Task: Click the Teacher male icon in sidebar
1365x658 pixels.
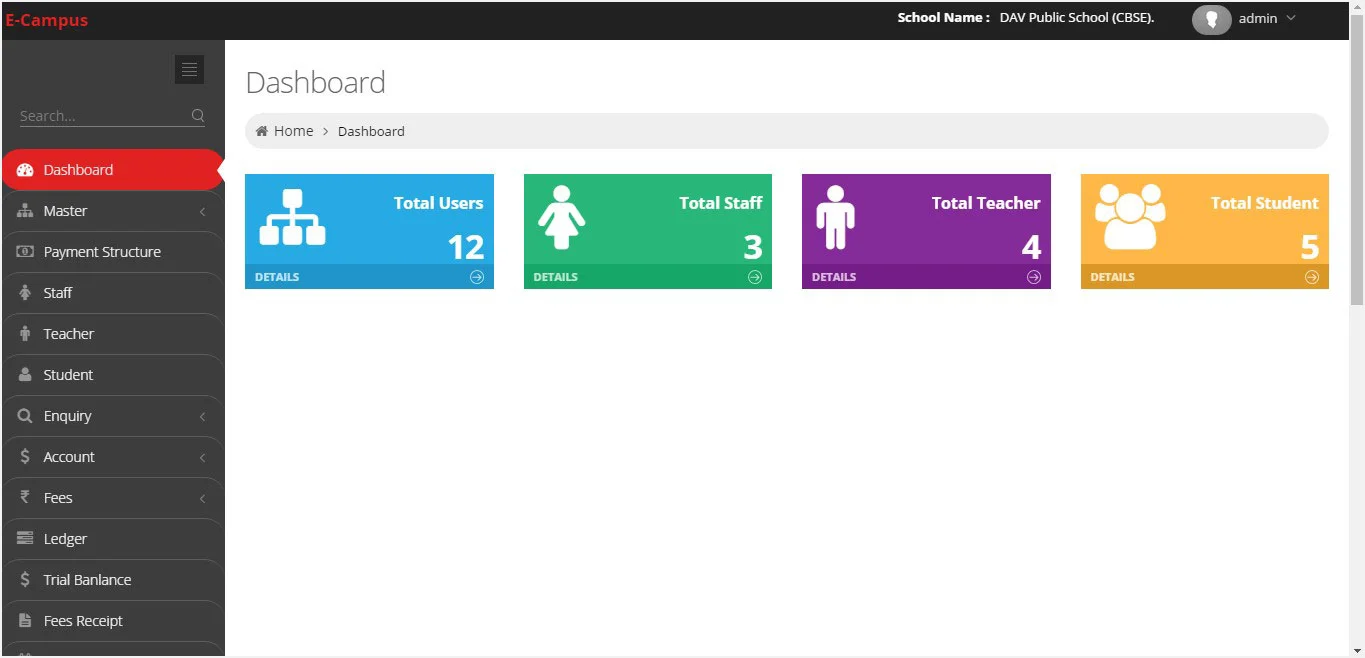Action: [x=26, y=334]
